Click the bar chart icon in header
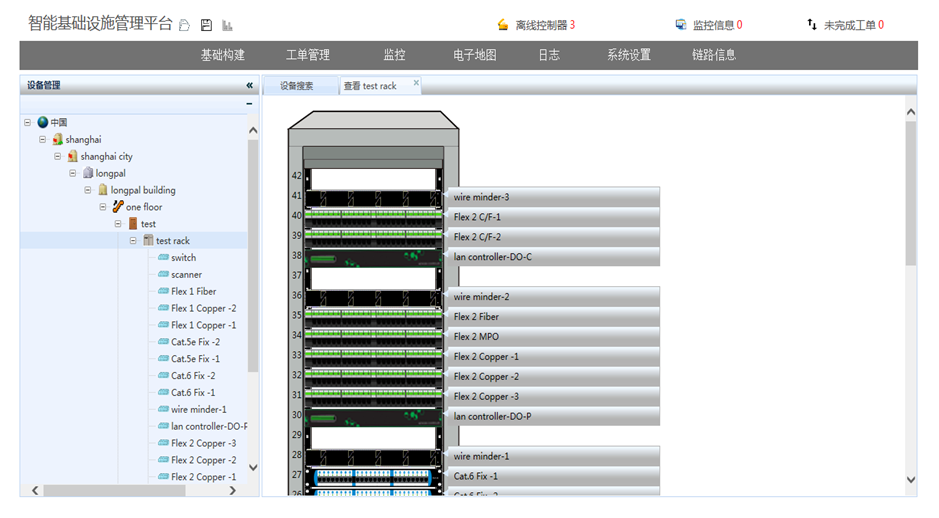This screenshot has width=939, height=518. (227, 25)
